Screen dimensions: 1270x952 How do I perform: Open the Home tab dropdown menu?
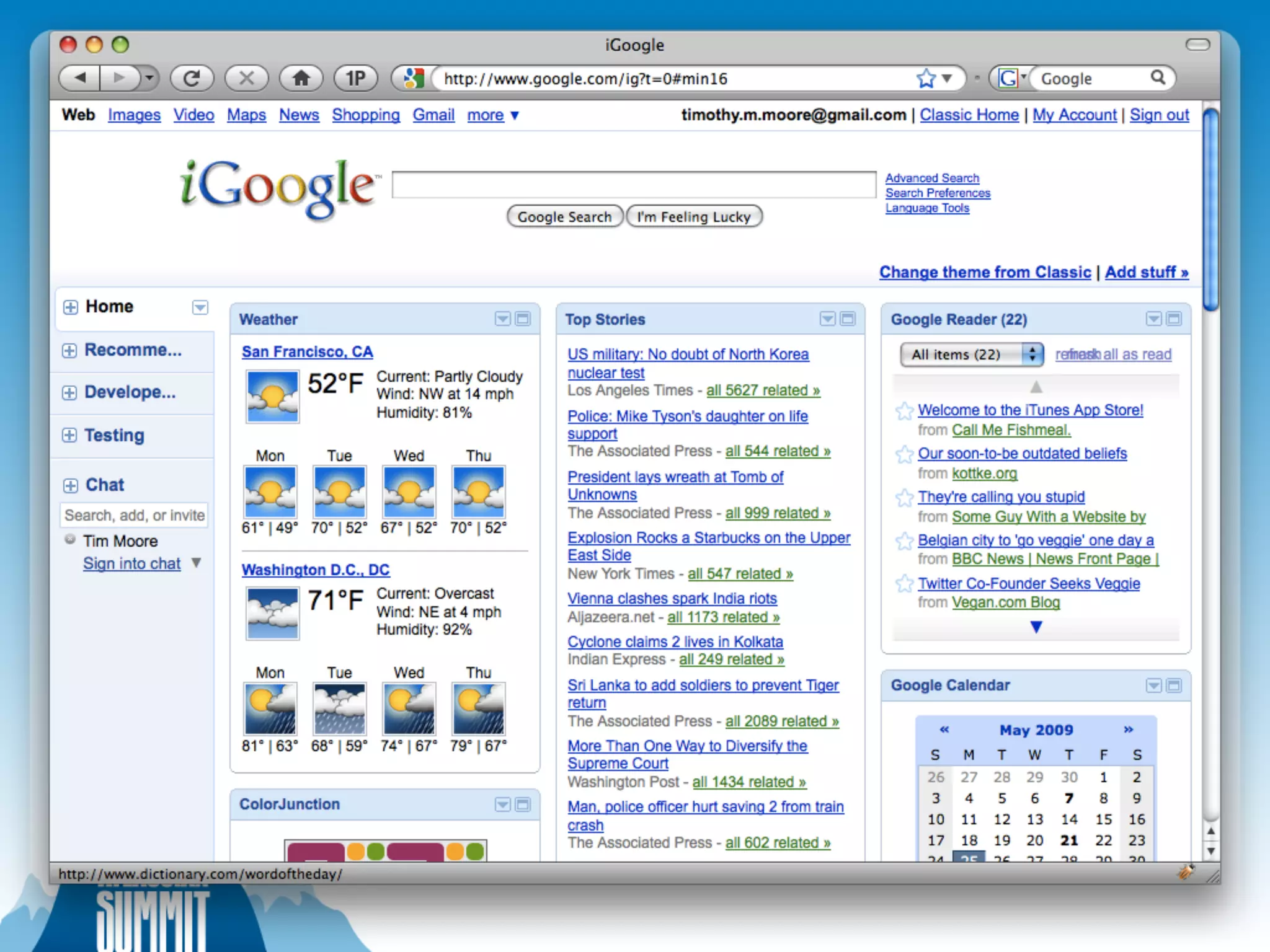(x=200, y=307)
